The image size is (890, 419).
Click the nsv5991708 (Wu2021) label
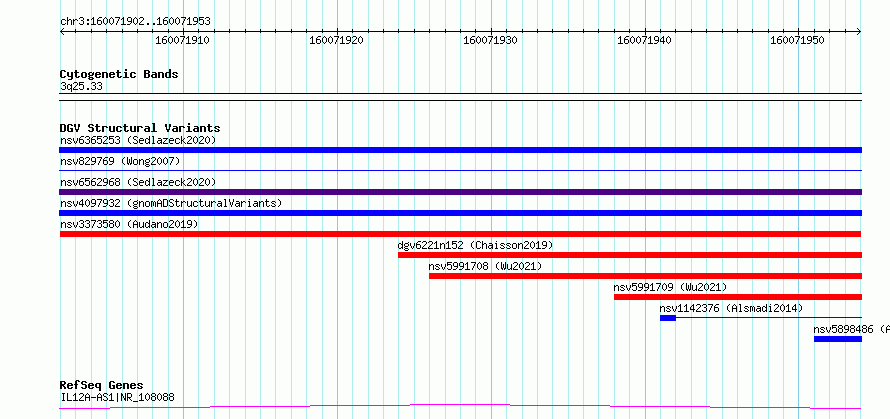(x=485, y=266)
